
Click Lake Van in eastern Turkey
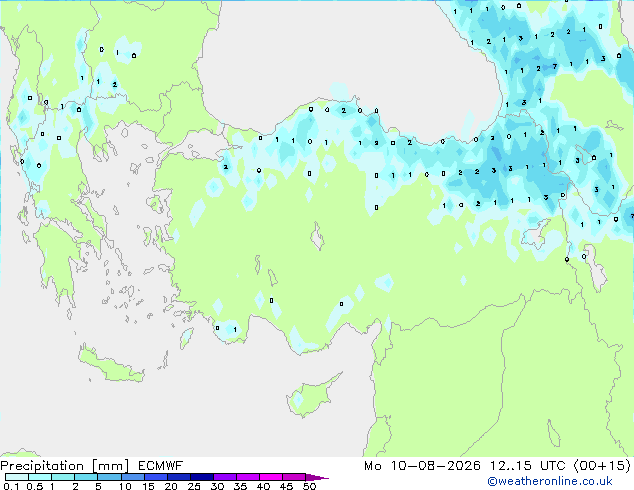[x=536, y=234]
